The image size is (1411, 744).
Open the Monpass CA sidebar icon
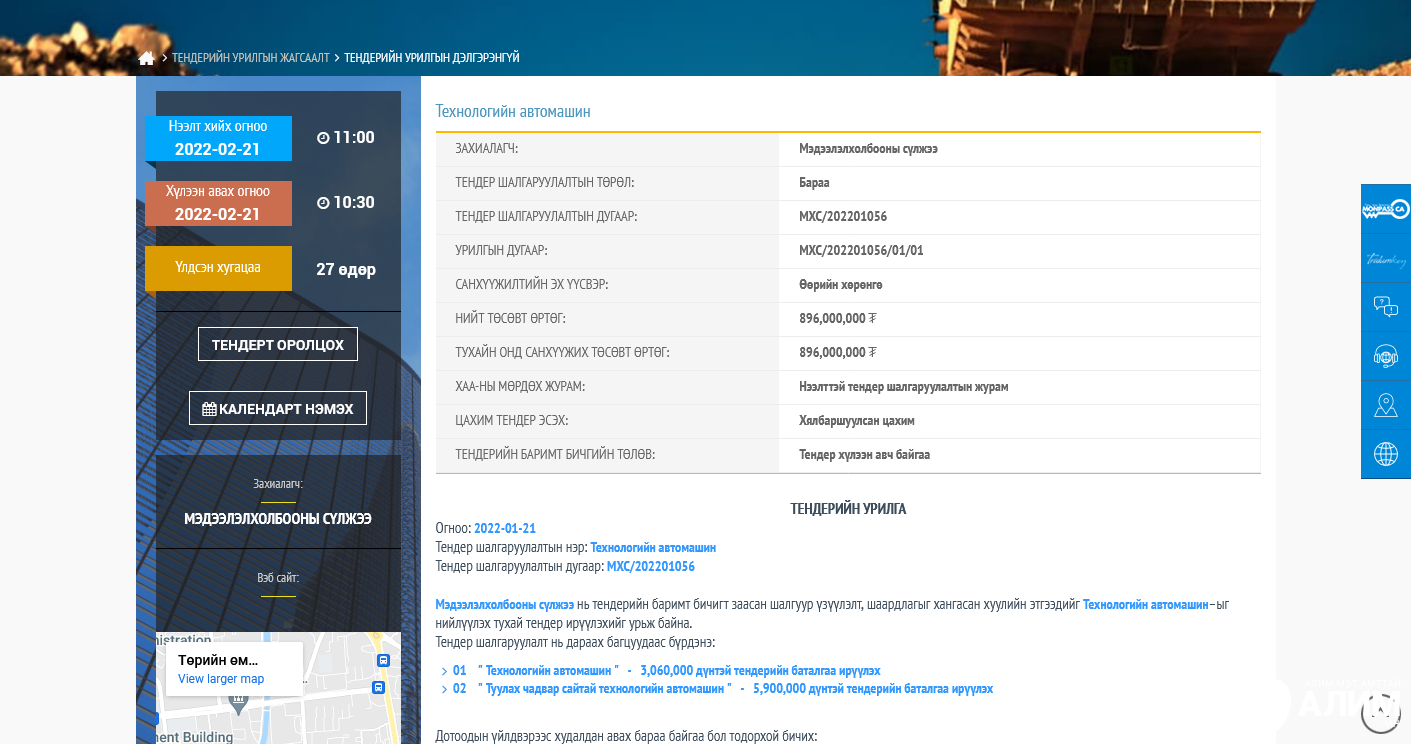point(1386,209)
